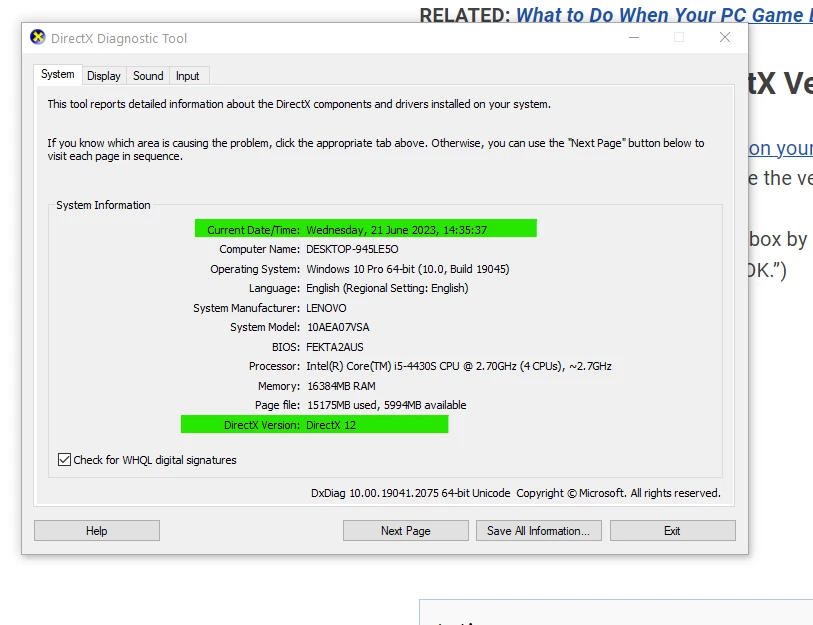813x625 pixels.
Task: Click the DxDiag 10.00.19041.2075 version text
Action: (x=410, y=493)
